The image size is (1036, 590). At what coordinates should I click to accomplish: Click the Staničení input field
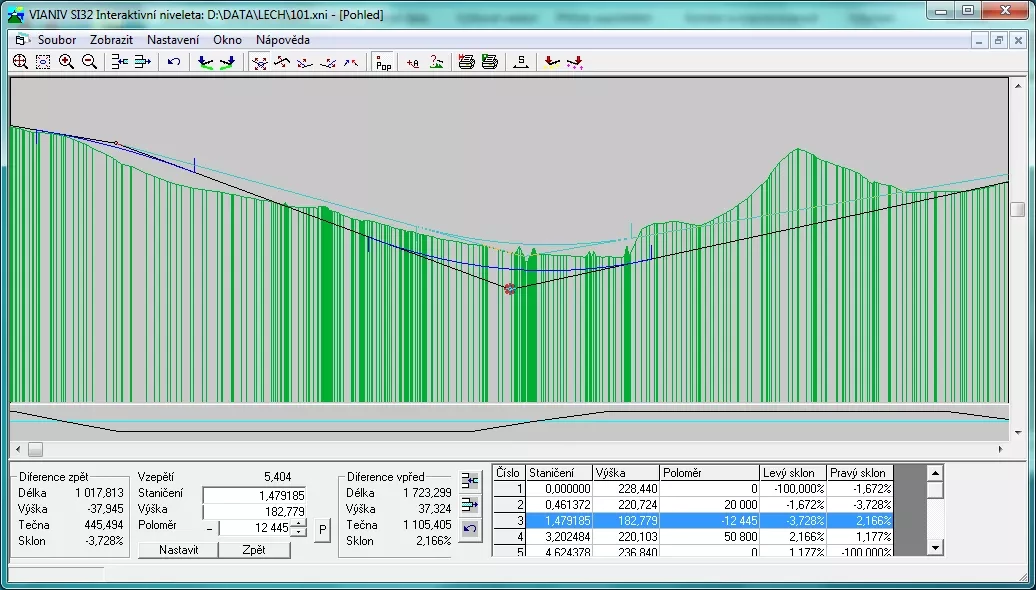point(255,495)
